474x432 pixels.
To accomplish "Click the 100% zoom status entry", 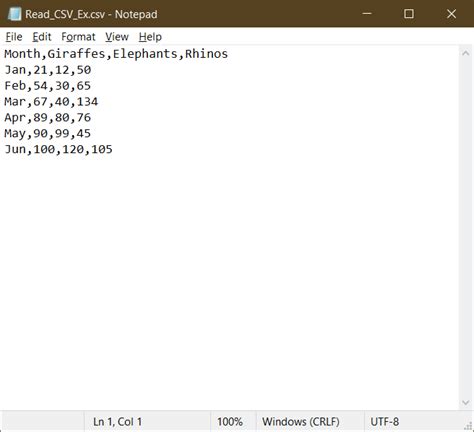I will (230, 422).
